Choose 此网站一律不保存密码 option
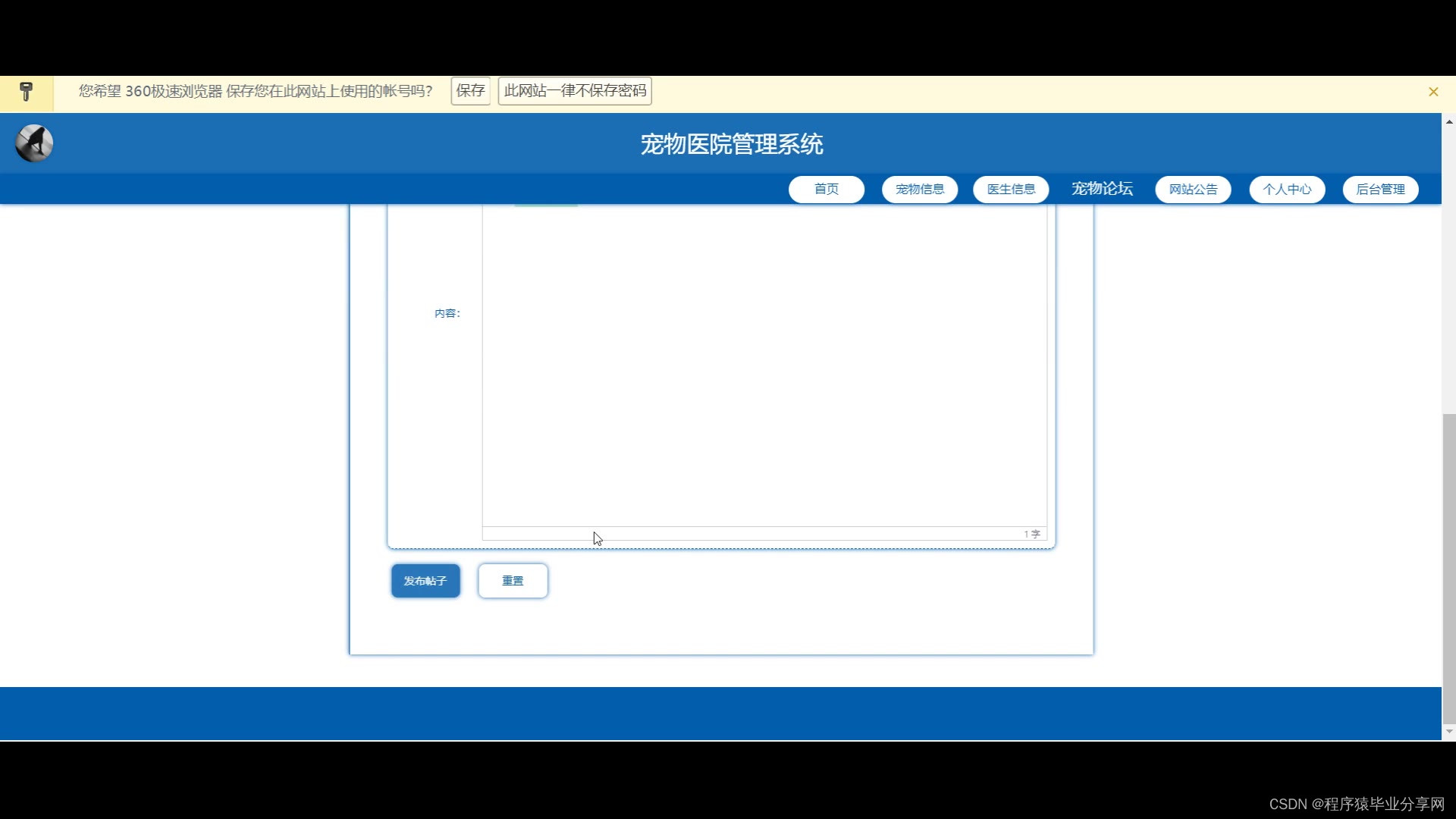 coord(574,91)
